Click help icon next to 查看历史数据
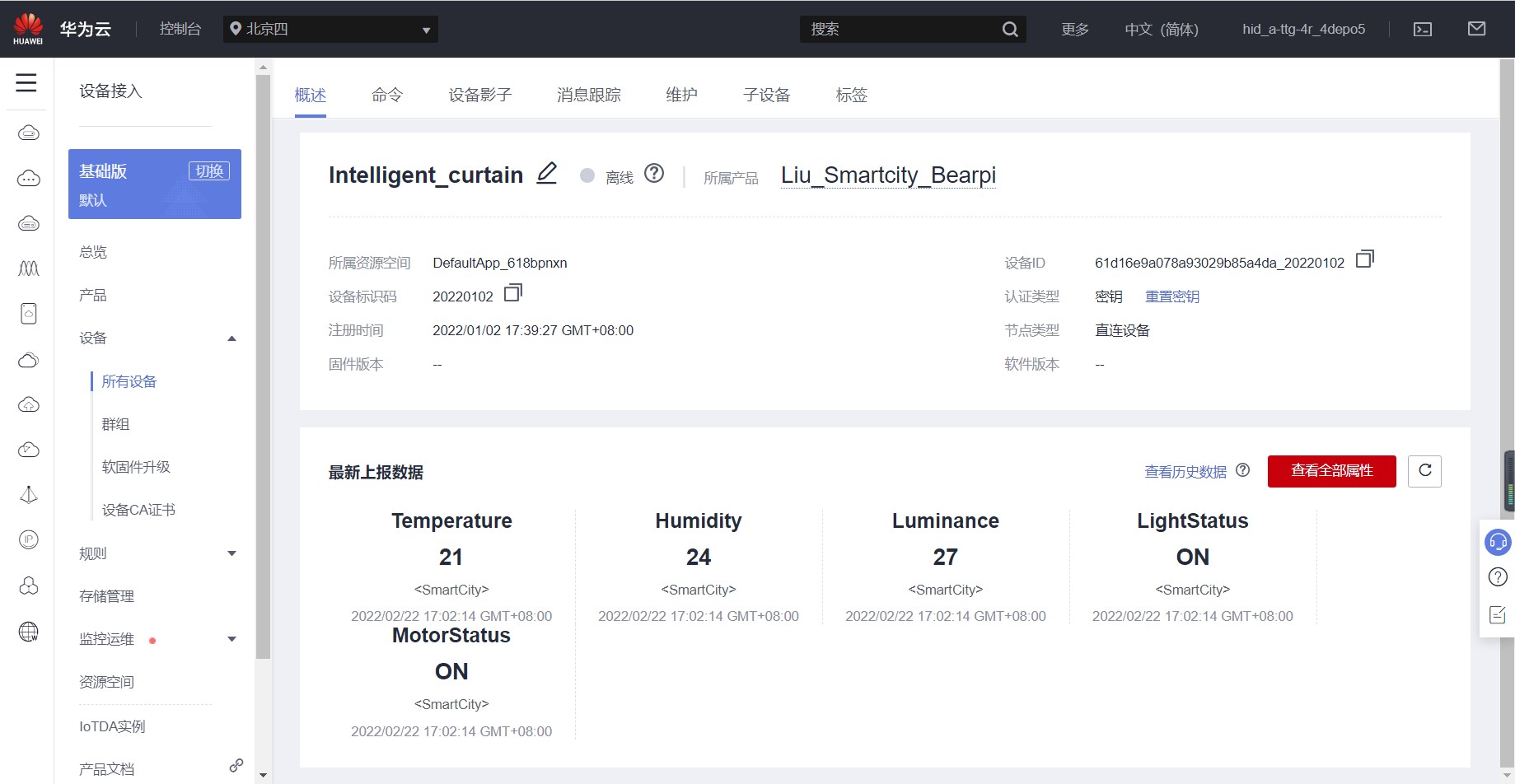 click(x=1243, y=470)
